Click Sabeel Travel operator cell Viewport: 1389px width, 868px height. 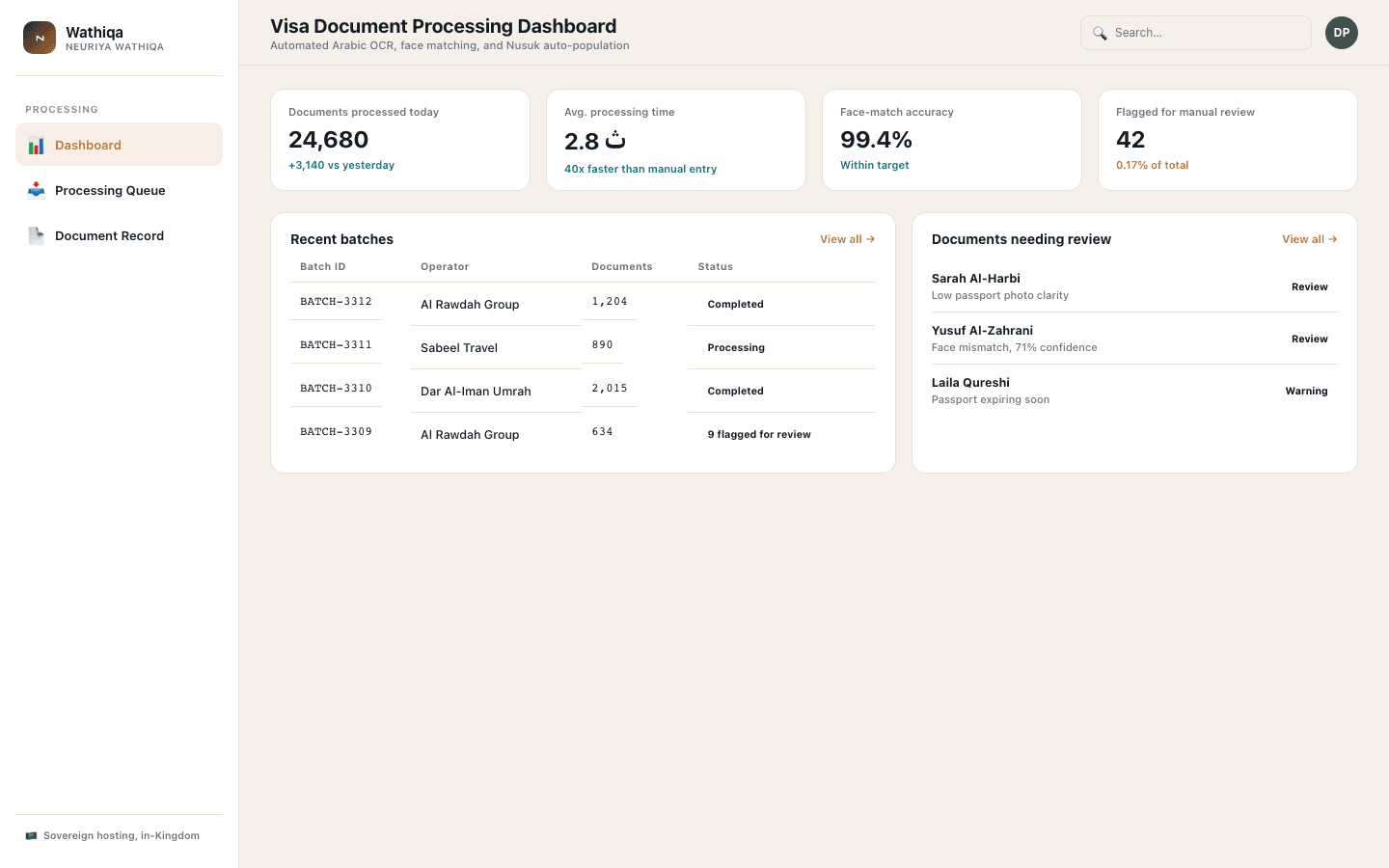pos(459,348)
